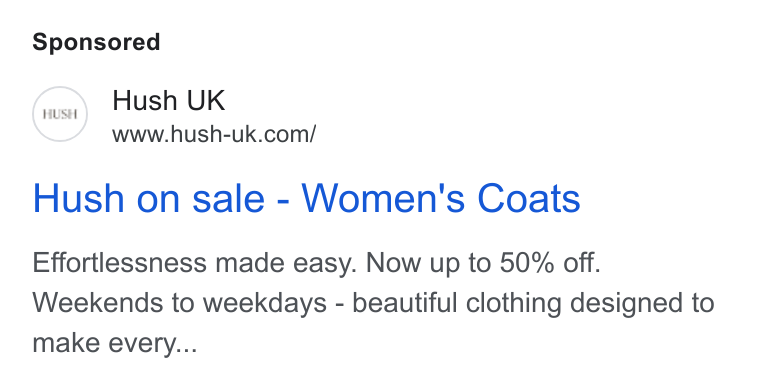Tap the HUSH lettering inside the logo circle
The width and height of the screenshot is (760, 386).
coord(60,114)
